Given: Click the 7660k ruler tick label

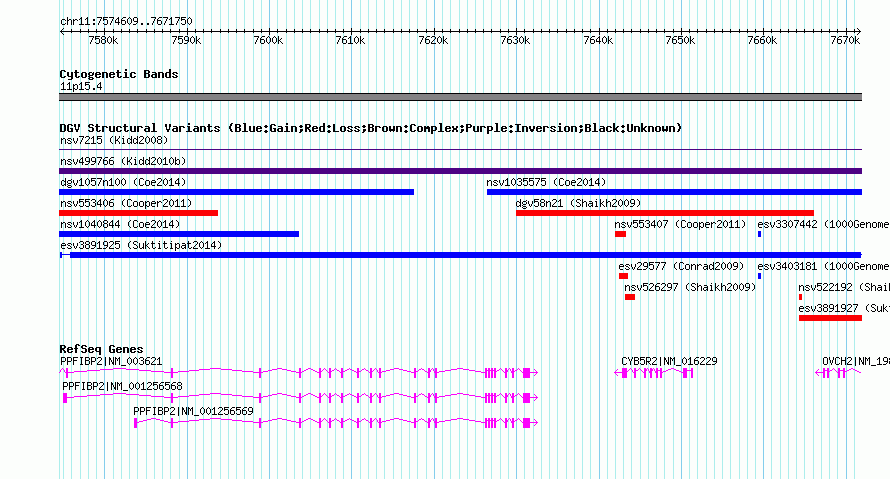Looking at the screenshot, I should pyautogui.click(x=762, y=40).
